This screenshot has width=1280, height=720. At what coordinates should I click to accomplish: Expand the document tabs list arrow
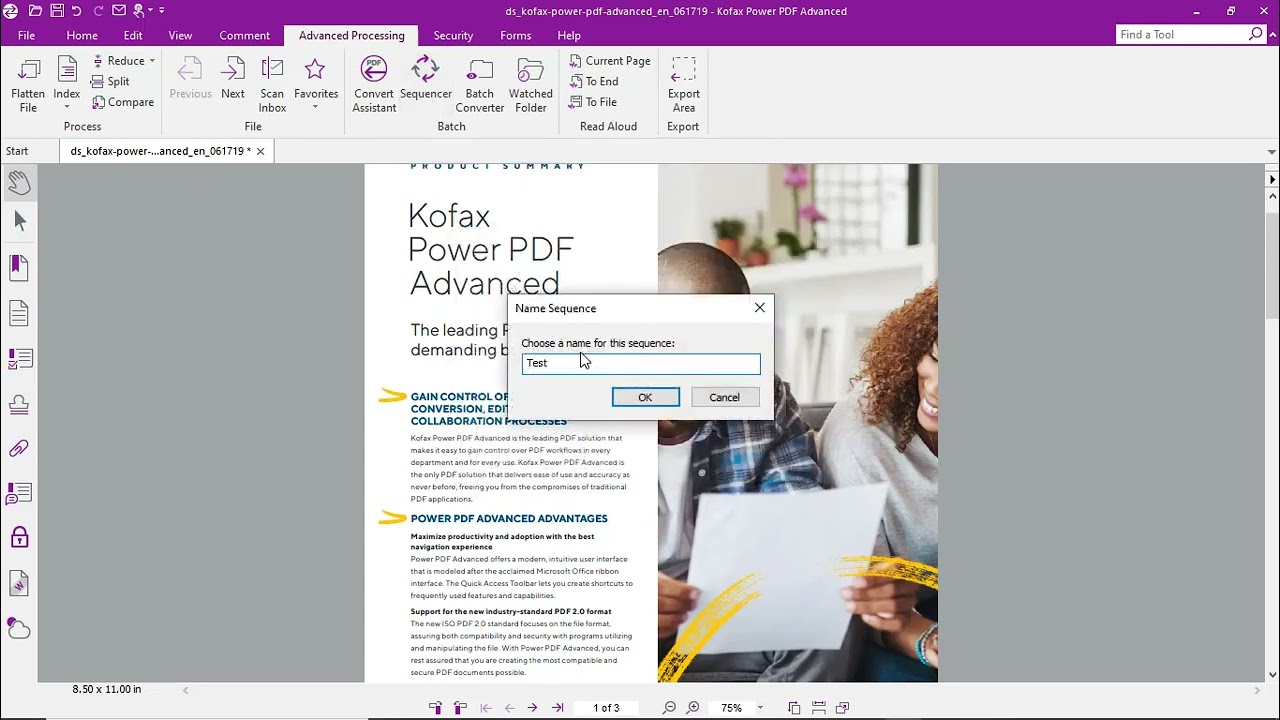point(1272,152)
